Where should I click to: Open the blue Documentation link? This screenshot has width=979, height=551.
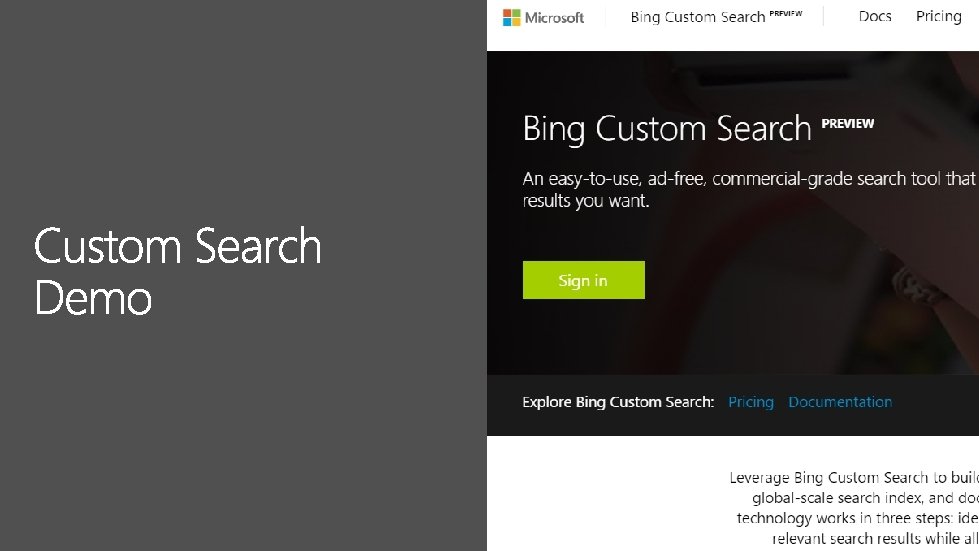tap(840, 402)
